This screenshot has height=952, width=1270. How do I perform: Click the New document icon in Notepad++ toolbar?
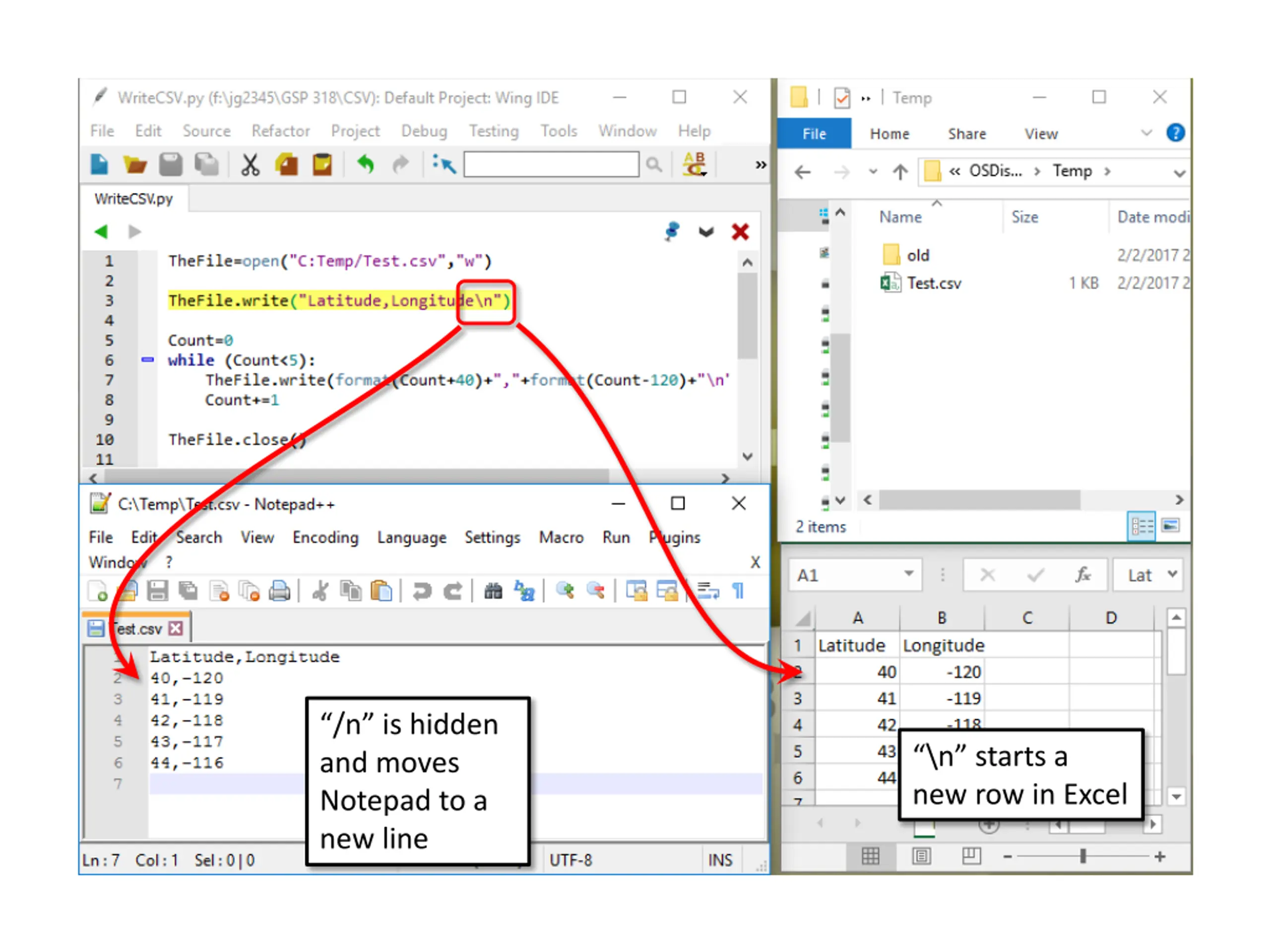click(97, 591)
